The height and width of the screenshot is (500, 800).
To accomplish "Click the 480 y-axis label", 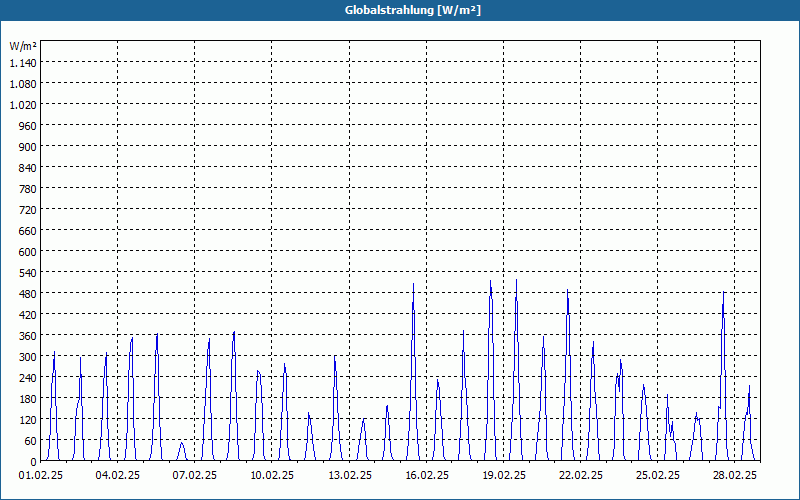I will pyautogui.click(x=28, y=294).
